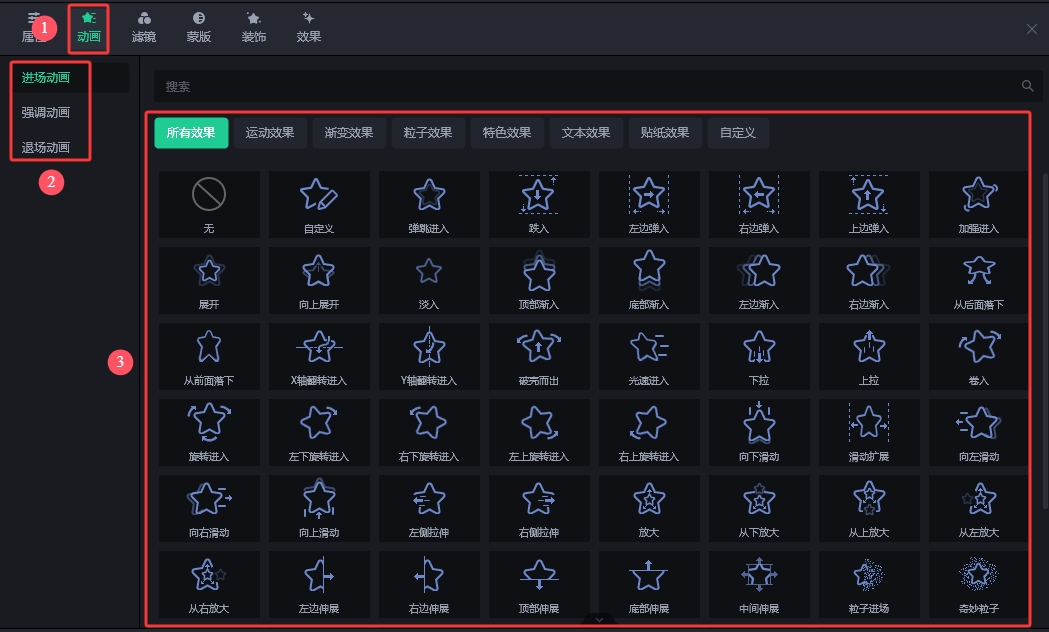1049x632 pixels.
Task: Show 强调动画 emphasis animations
Action: click(x=46, y=113)
